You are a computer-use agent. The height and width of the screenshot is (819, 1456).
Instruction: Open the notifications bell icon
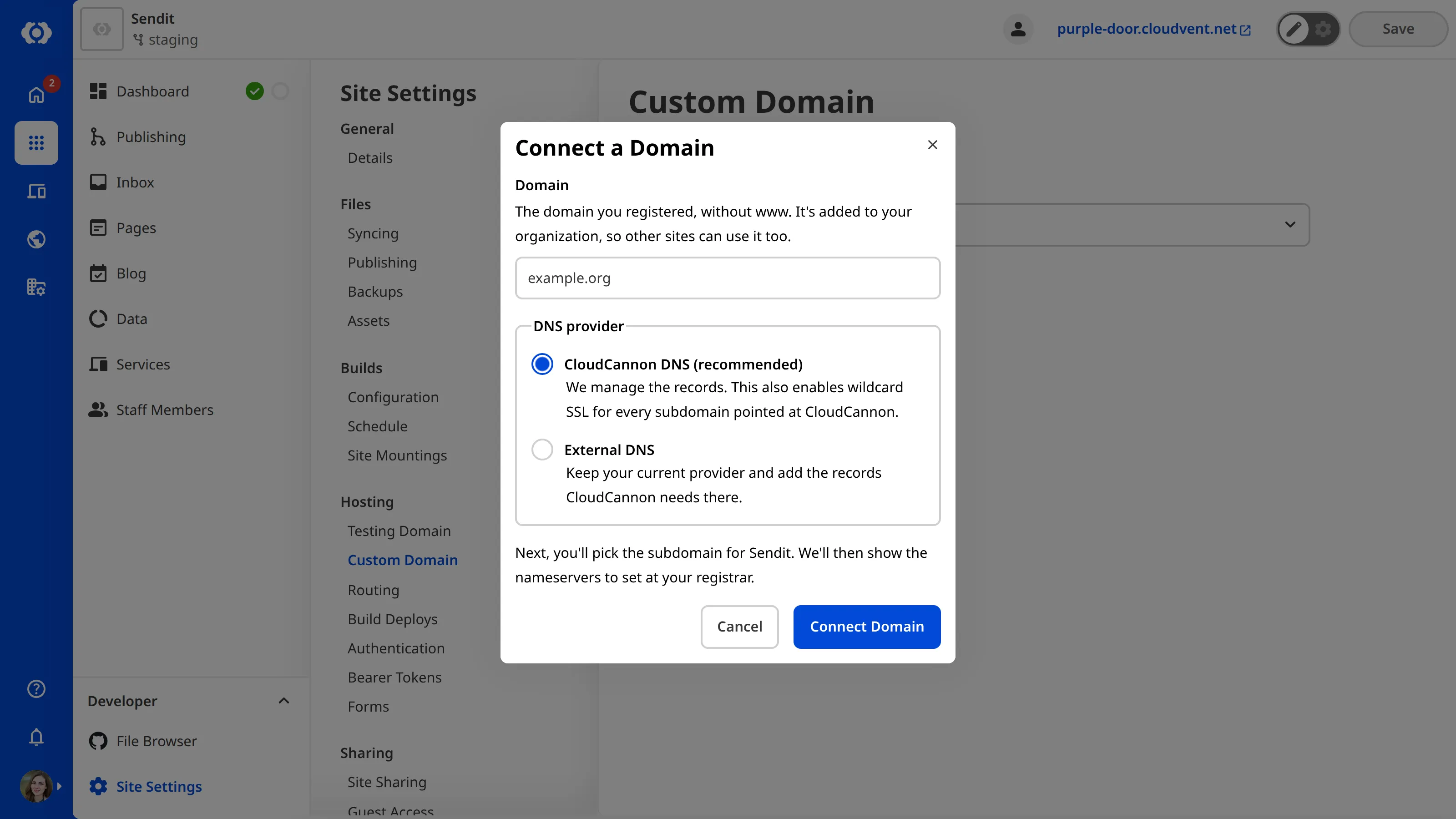tap(36, 737)
